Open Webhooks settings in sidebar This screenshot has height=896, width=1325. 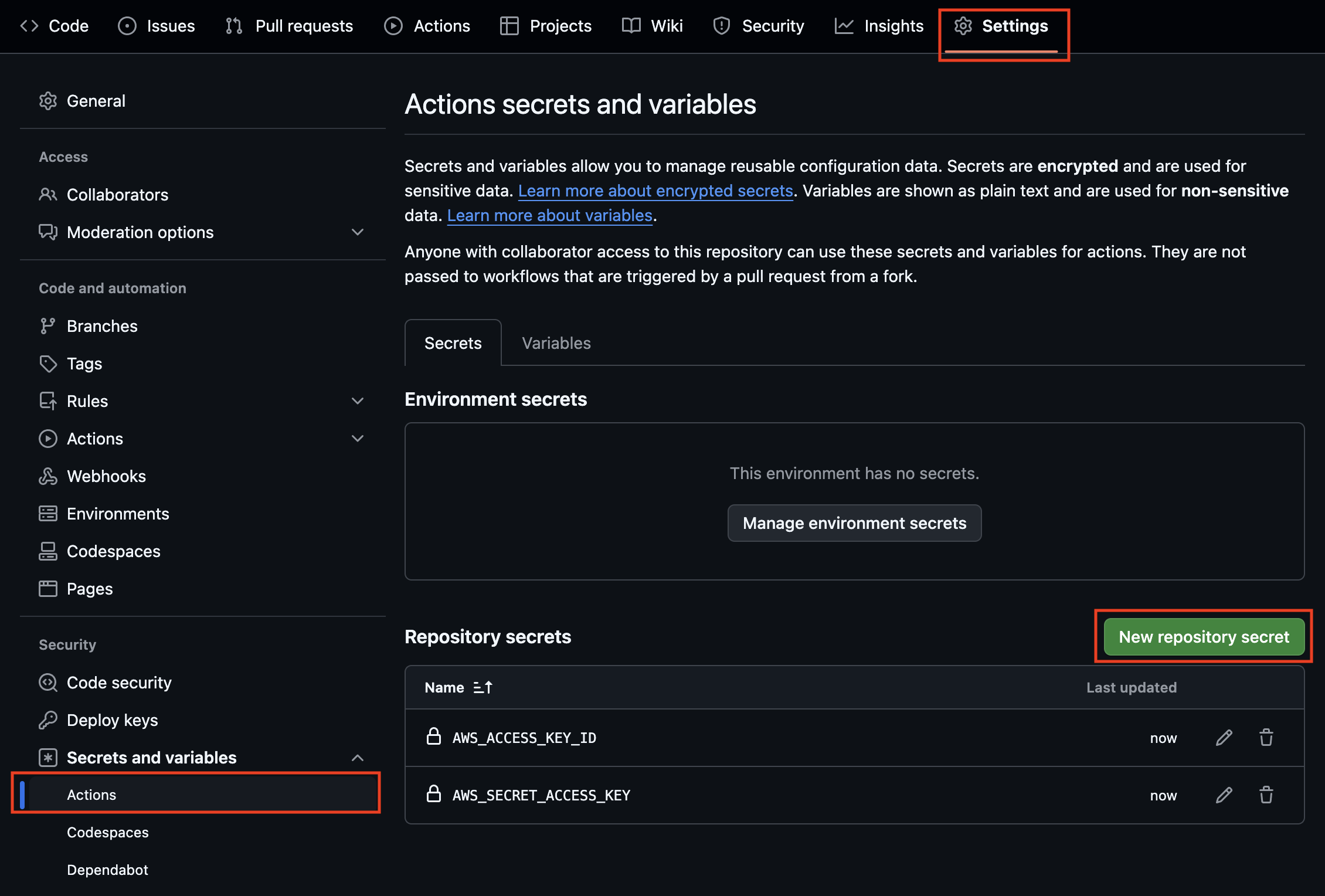point(106,476)
